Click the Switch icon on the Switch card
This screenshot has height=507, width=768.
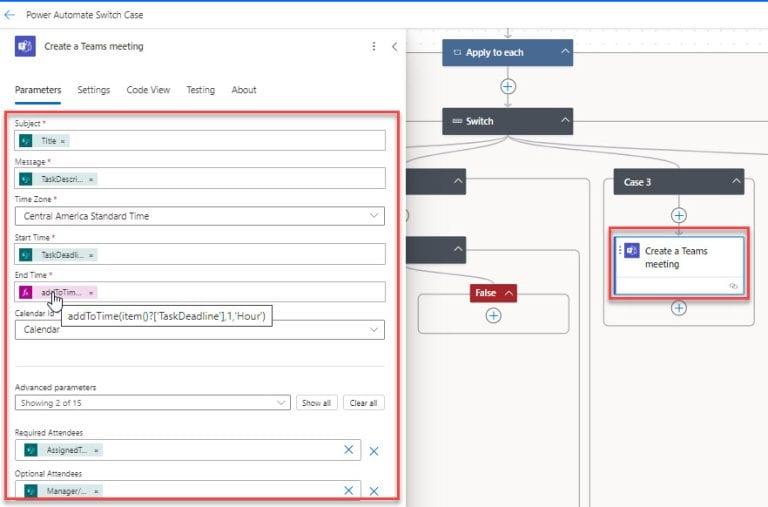click(x=456, y=121)
